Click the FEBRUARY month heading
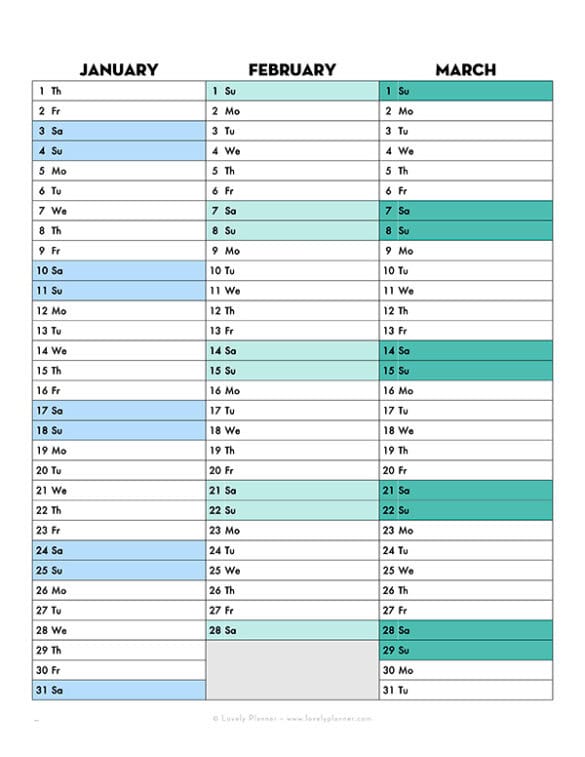 292,70
